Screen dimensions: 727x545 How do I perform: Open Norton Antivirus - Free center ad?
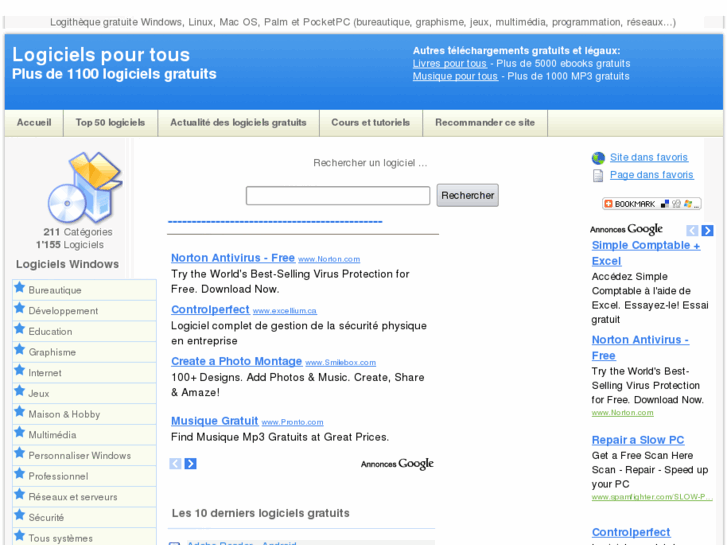coord(233,258)
